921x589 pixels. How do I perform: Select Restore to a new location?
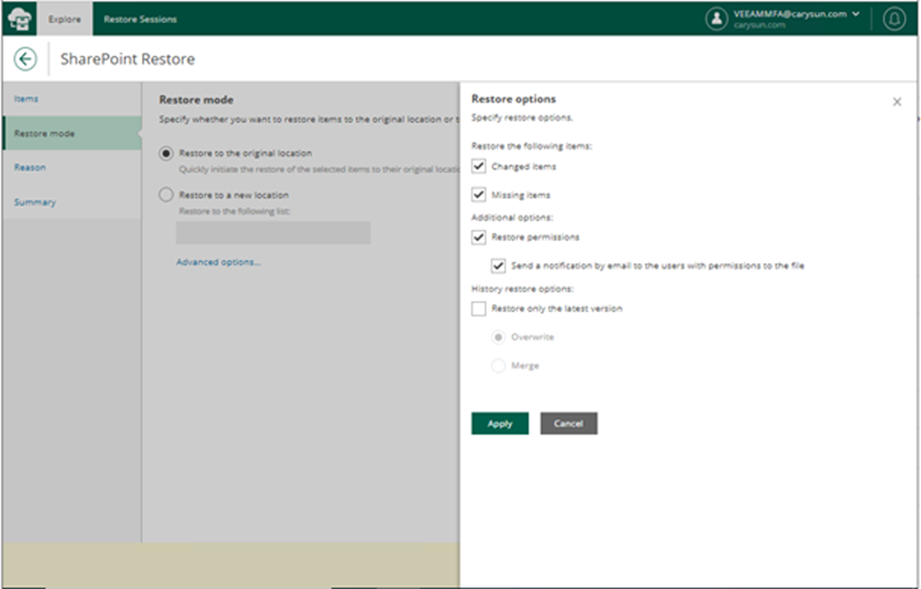166,195
